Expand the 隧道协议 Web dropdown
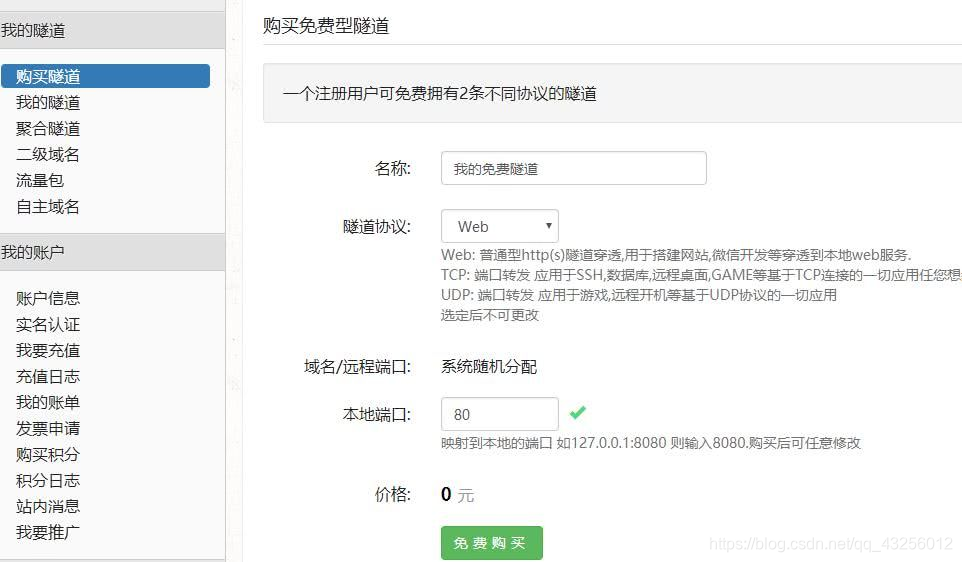 [499, 226]
